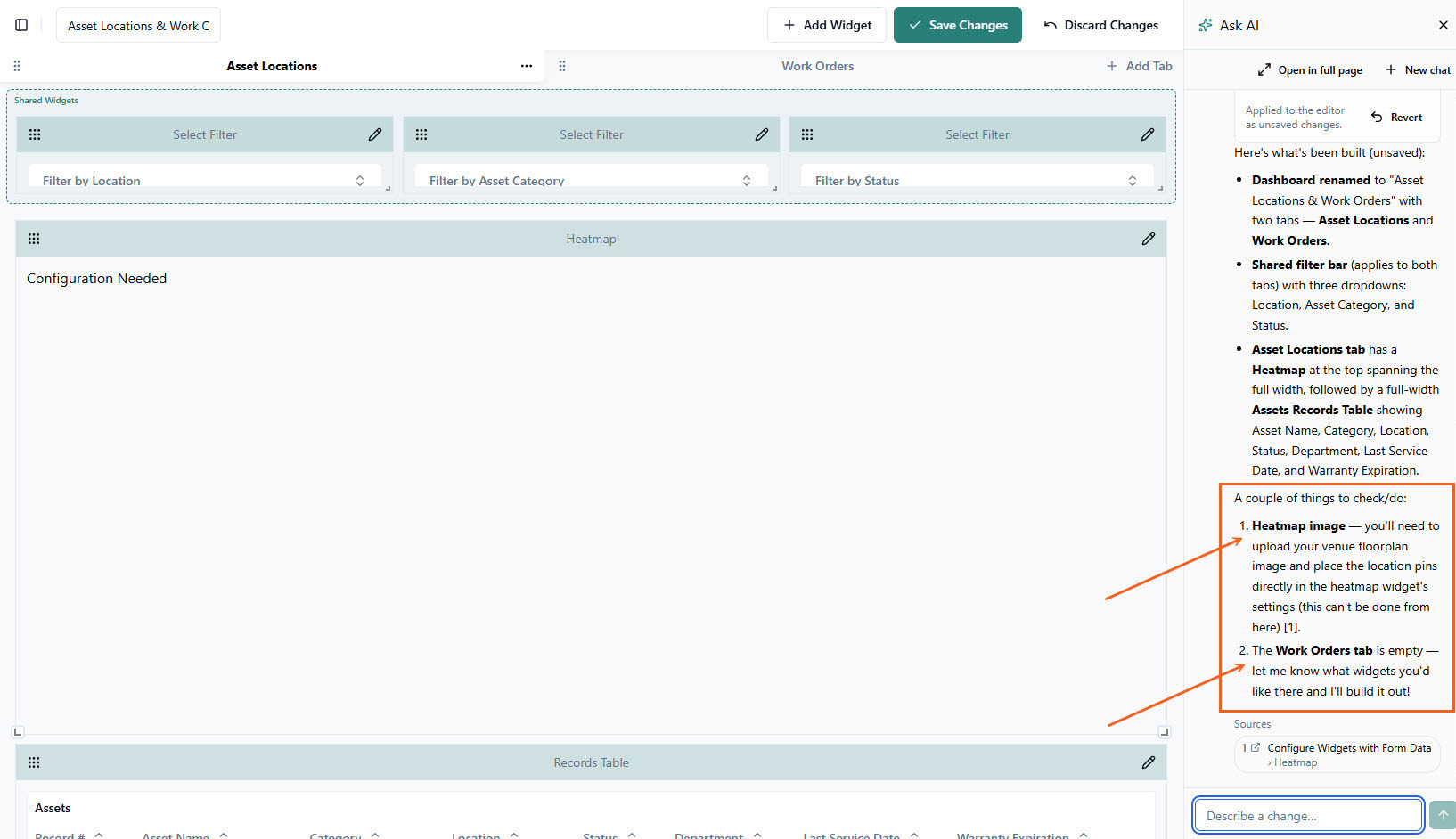Close the Ask AI panel
The image size is (1456, 839).
tap(1443, 25)
